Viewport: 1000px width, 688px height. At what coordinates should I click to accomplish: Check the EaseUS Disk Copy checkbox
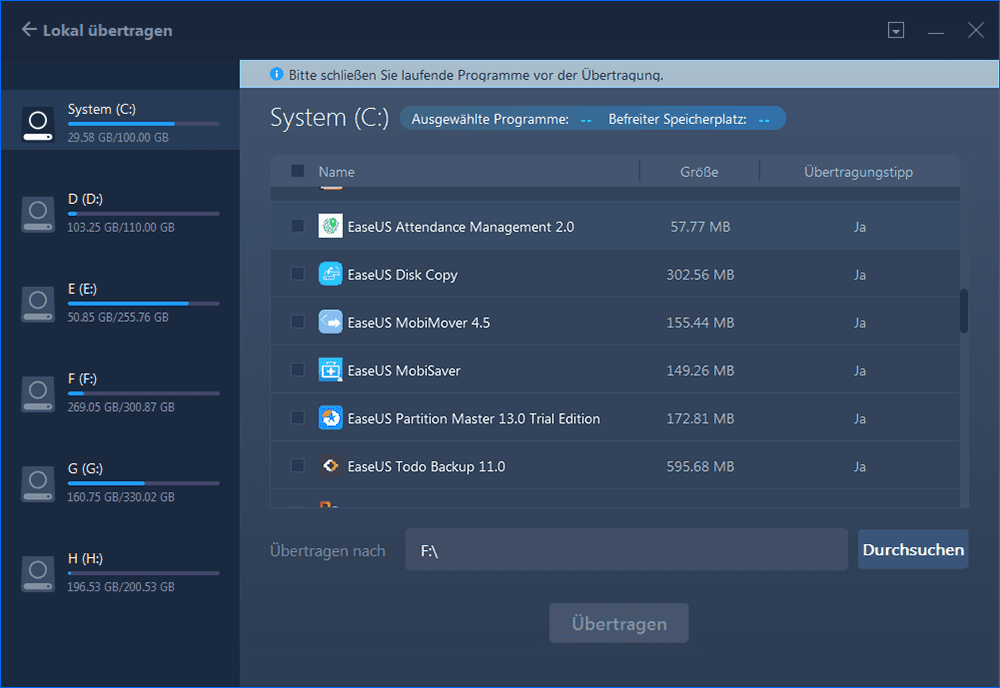tap(297, 274)
